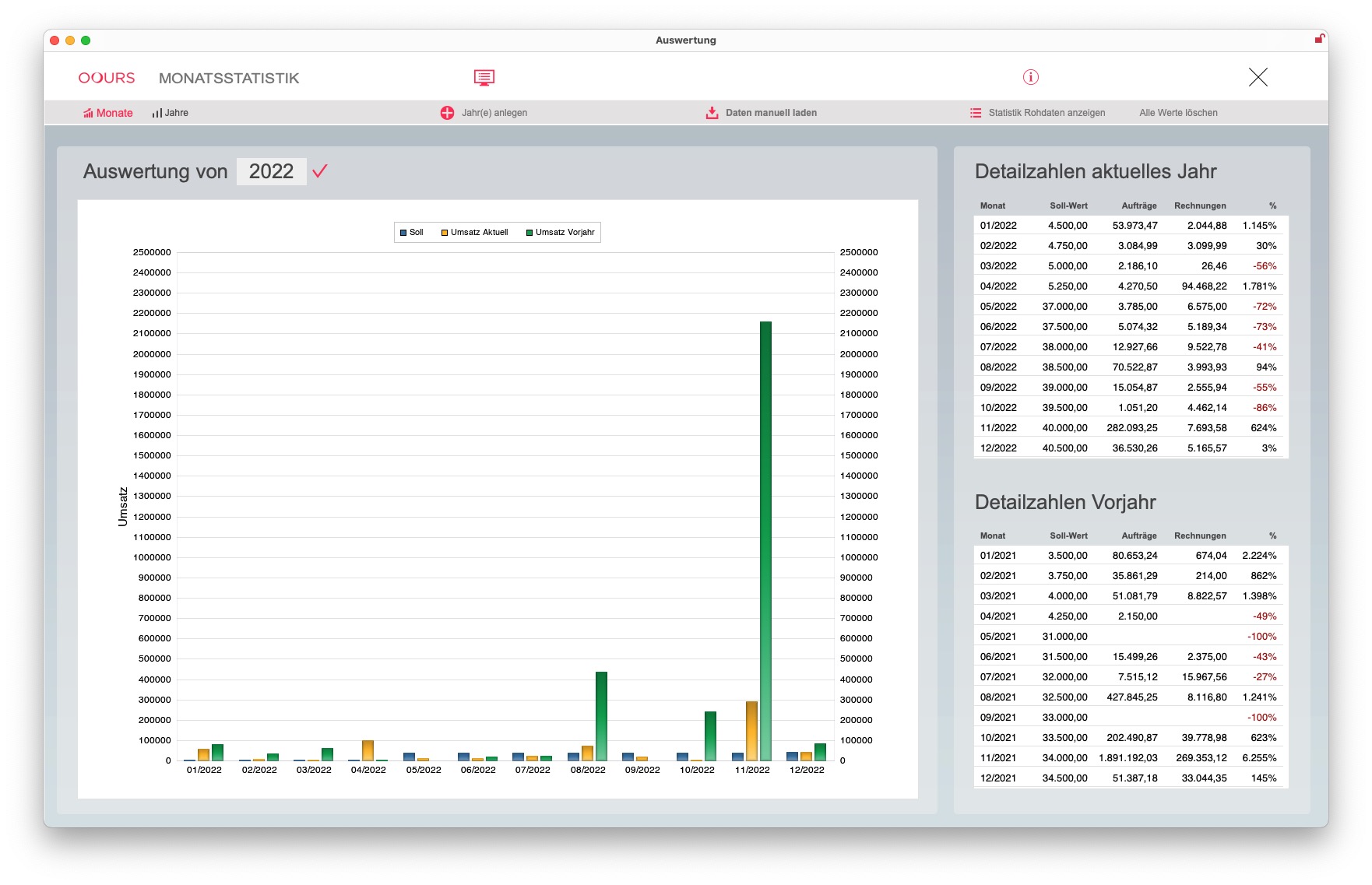Click Aufträge 202.490,87 for 10/2021
Image resolution: width=1372 pixels, height=885 pixels.
tap(1132, 738)
